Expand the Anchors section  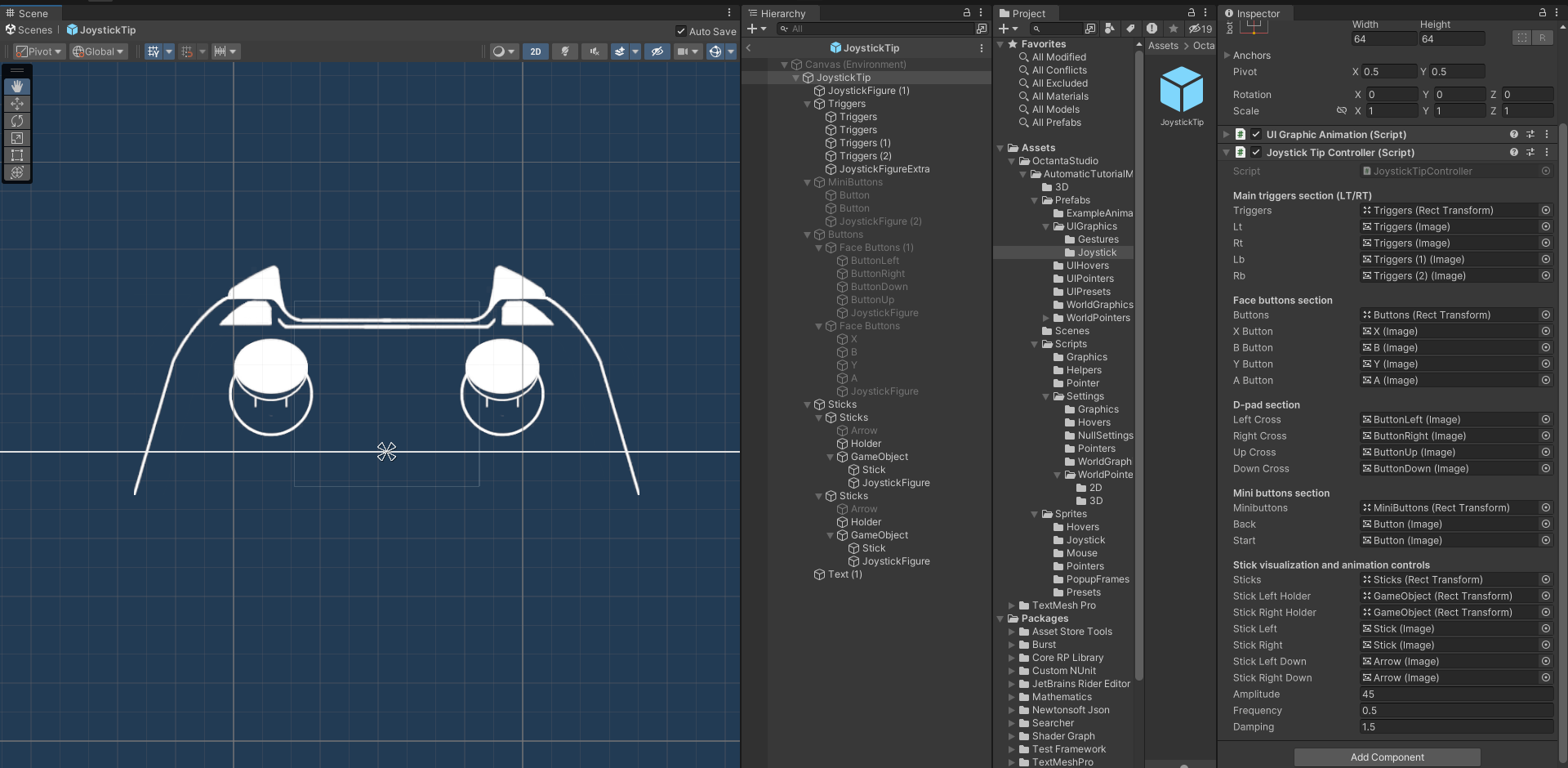click(x=1227, y=56)
